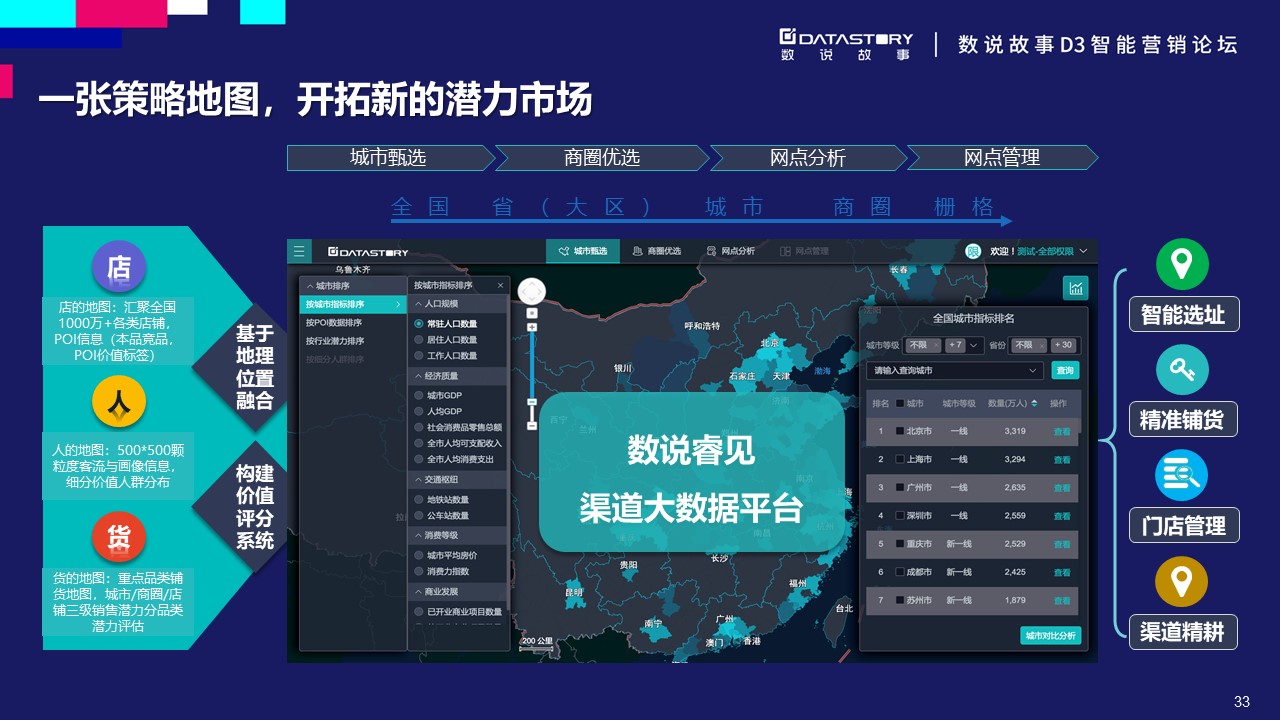
Task: Click the chart icon button above the ranking panel
Action: click(1076, 288)
